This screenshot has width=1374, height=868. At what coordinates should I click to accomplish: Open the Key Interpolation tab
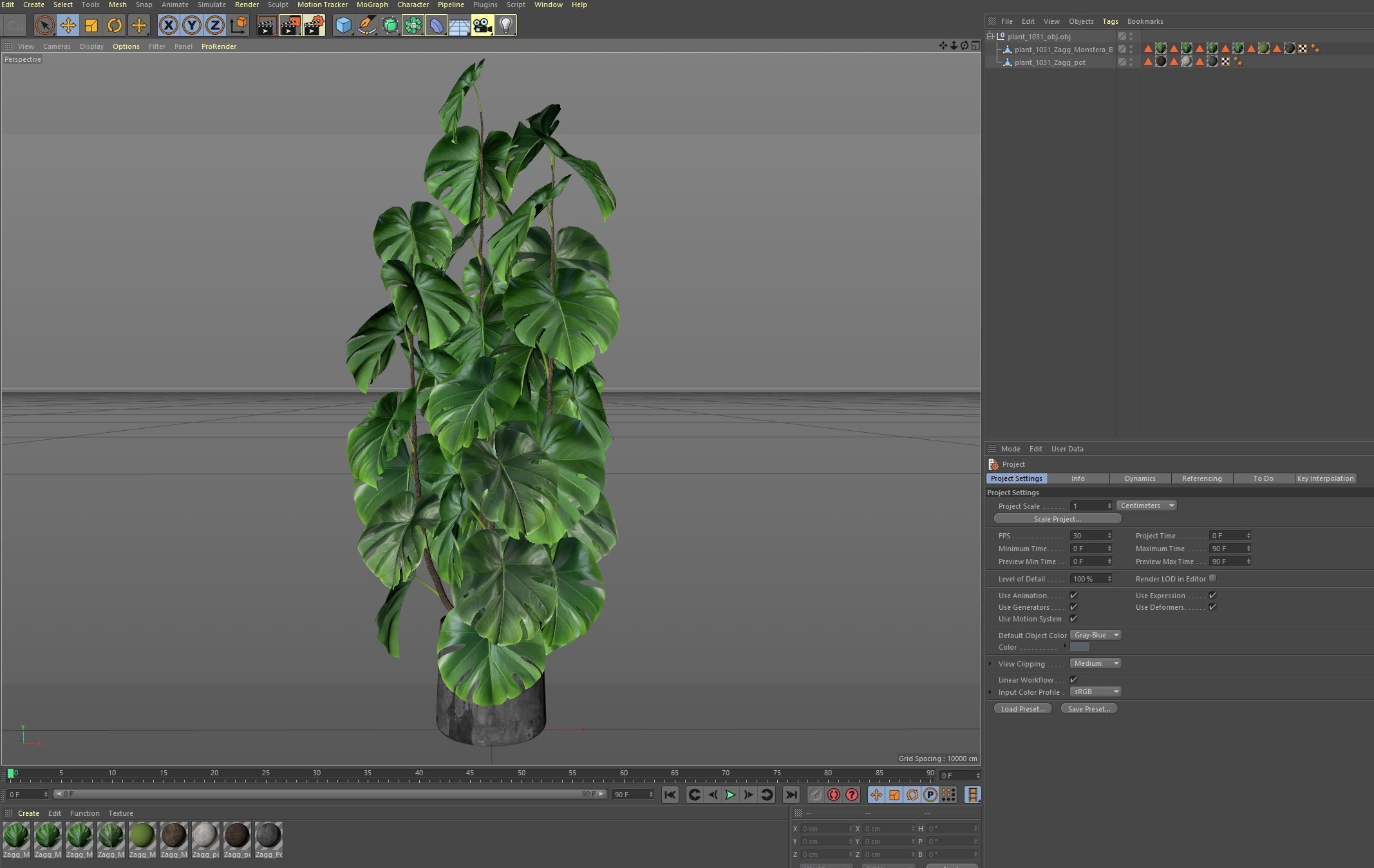coord(1325,478)
